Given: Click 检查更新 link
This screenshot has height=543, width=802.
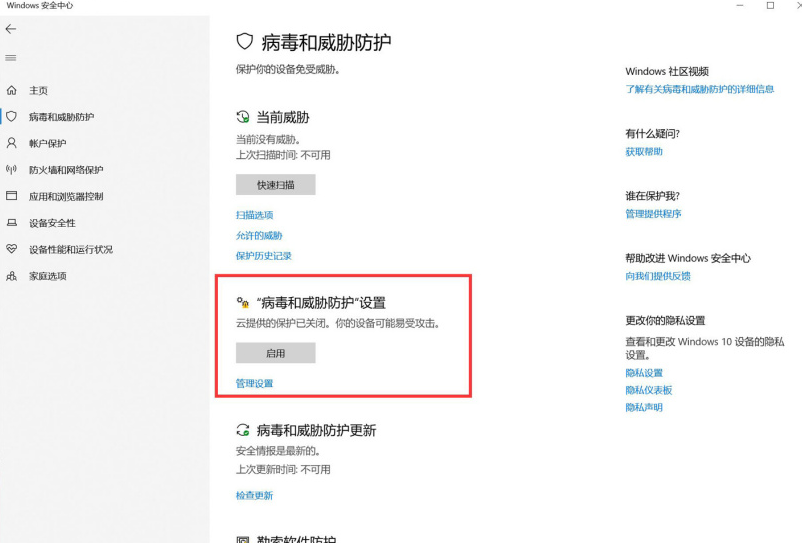Looking at the screenshot, I should pos(254,495).
